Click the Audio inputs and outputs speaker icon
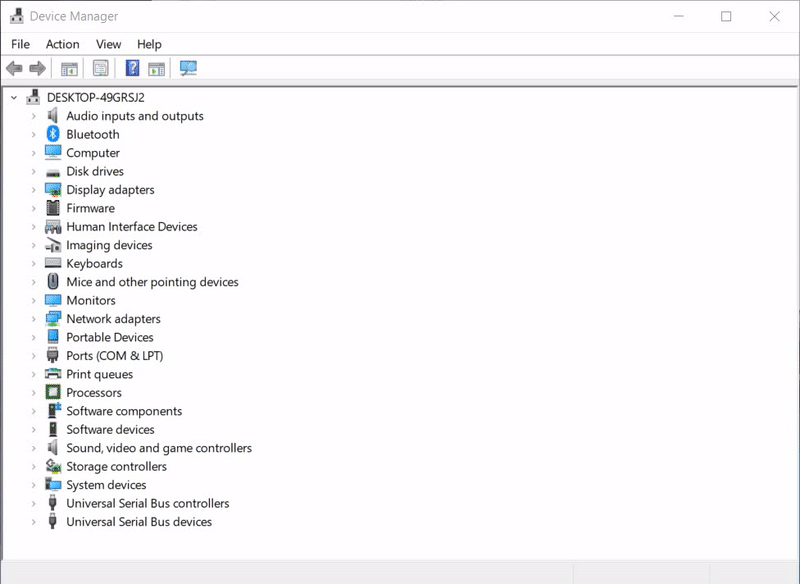Viewport: 800px width, 584px height. tap(53, 116)
